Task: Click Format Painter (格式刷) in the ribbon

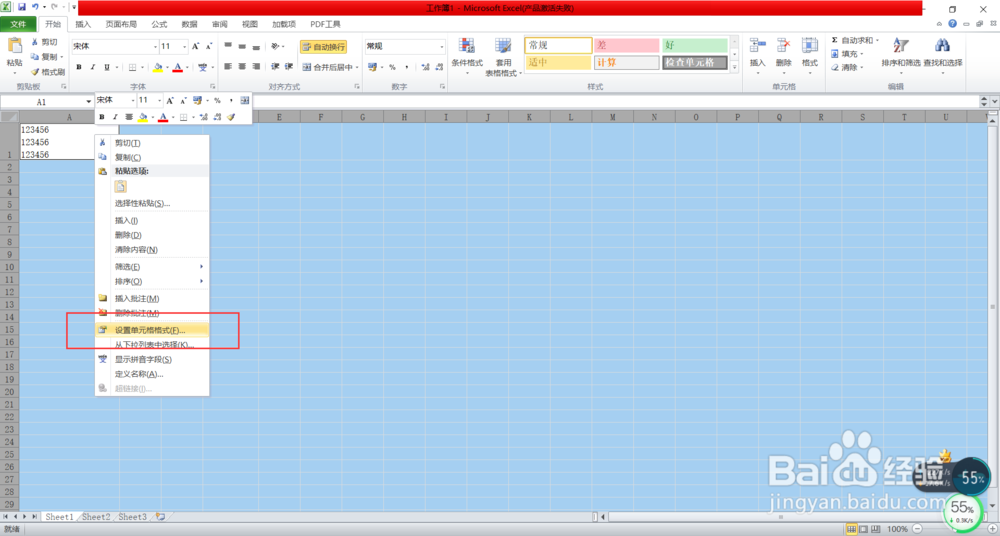Action: (47, 72)
